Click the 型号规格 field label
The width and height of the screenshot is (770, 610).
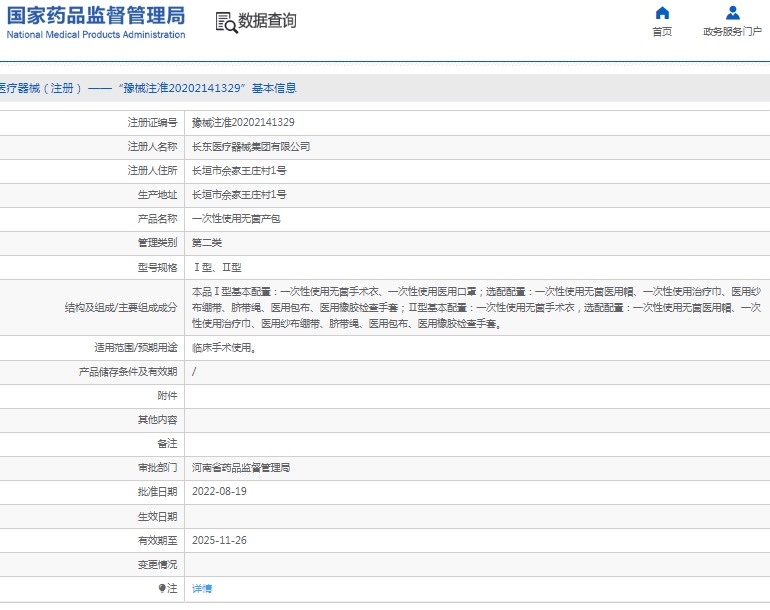click(x=157, y=268)
